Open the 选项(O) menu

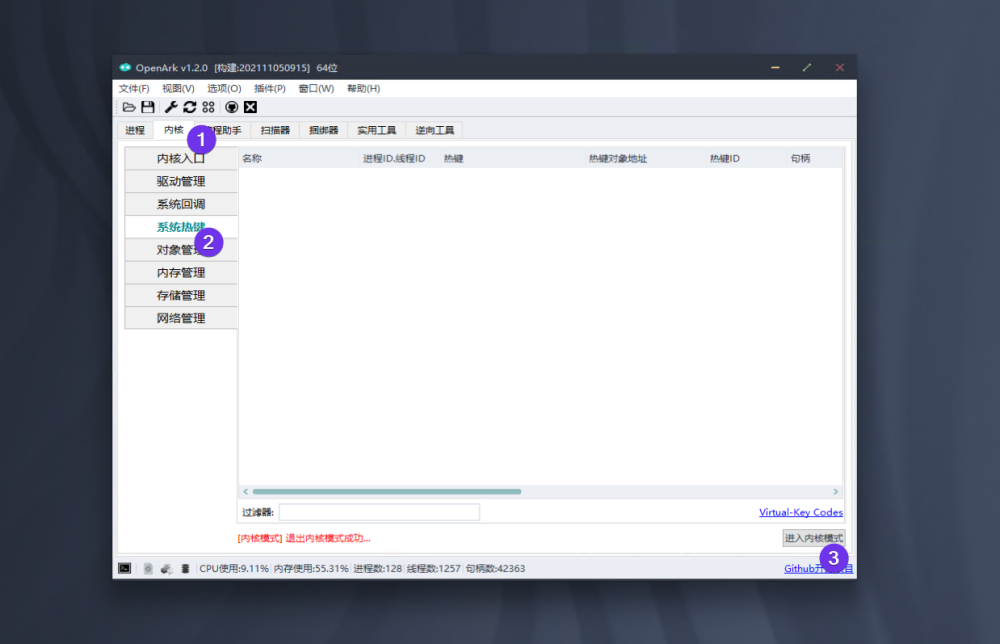click(x=224, y=89)
